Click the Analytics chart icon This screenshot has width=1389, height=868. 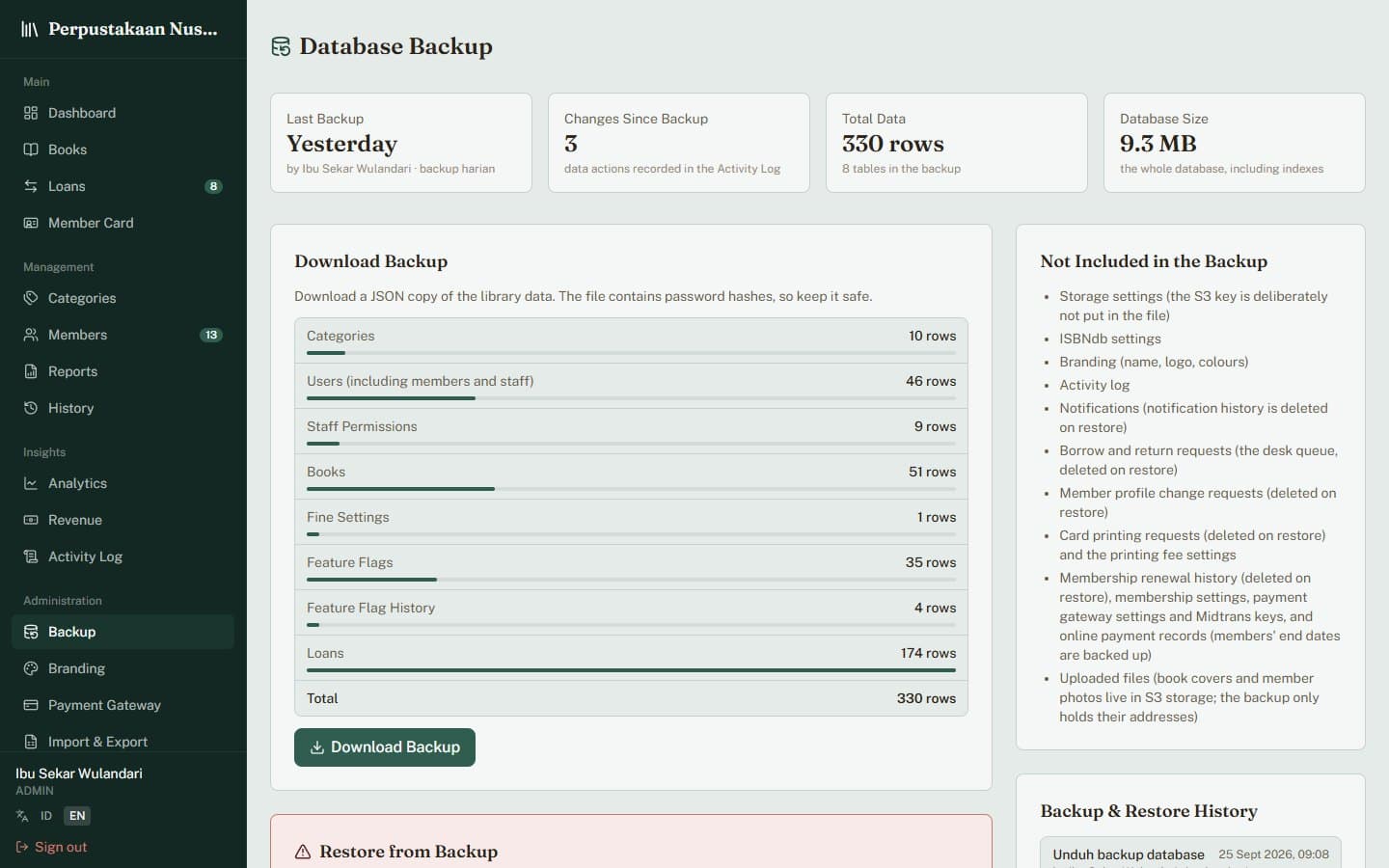(31, 483)
